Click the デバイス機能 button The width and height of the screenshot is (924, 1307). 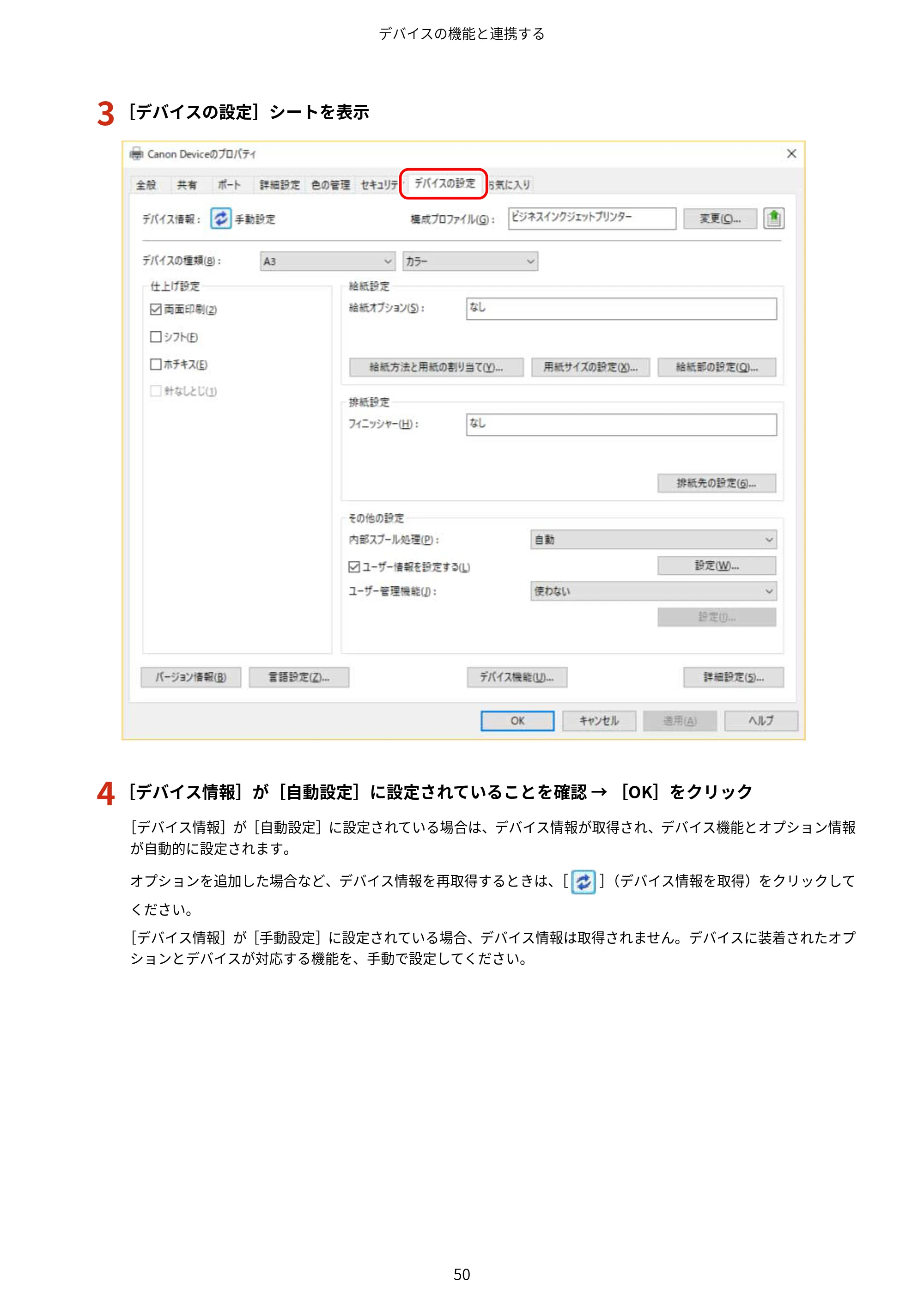[517, 677]
